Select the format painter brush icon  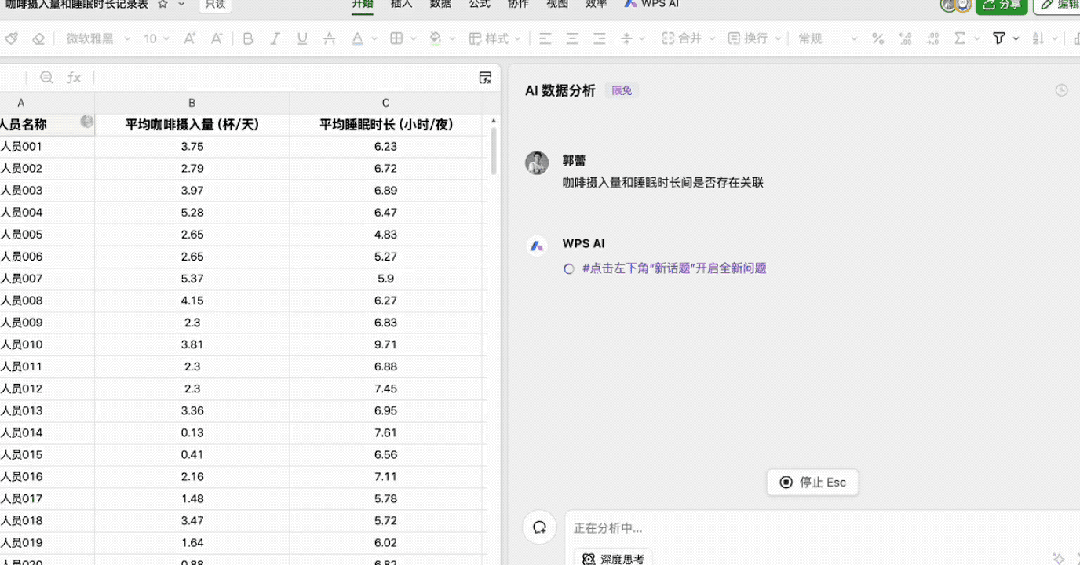12,39
